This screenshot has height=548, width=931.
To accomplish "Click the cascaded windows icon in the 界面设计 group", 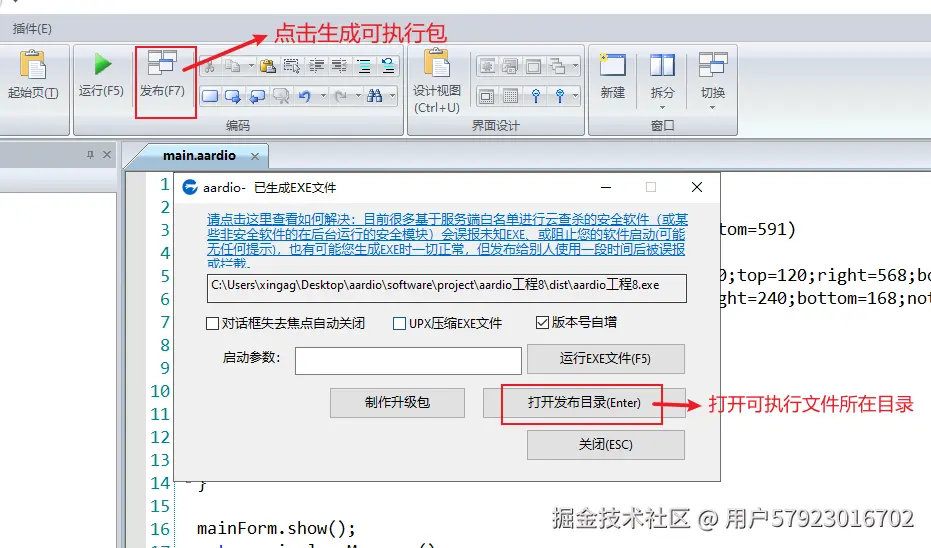I will (557, 66).
